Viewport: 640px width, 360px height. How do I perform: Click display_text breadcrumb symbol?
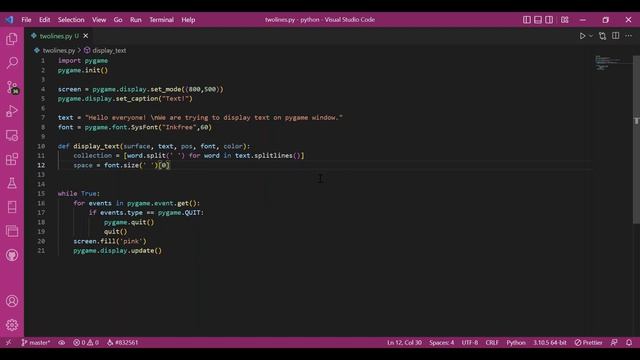click(x=109, y=51)
